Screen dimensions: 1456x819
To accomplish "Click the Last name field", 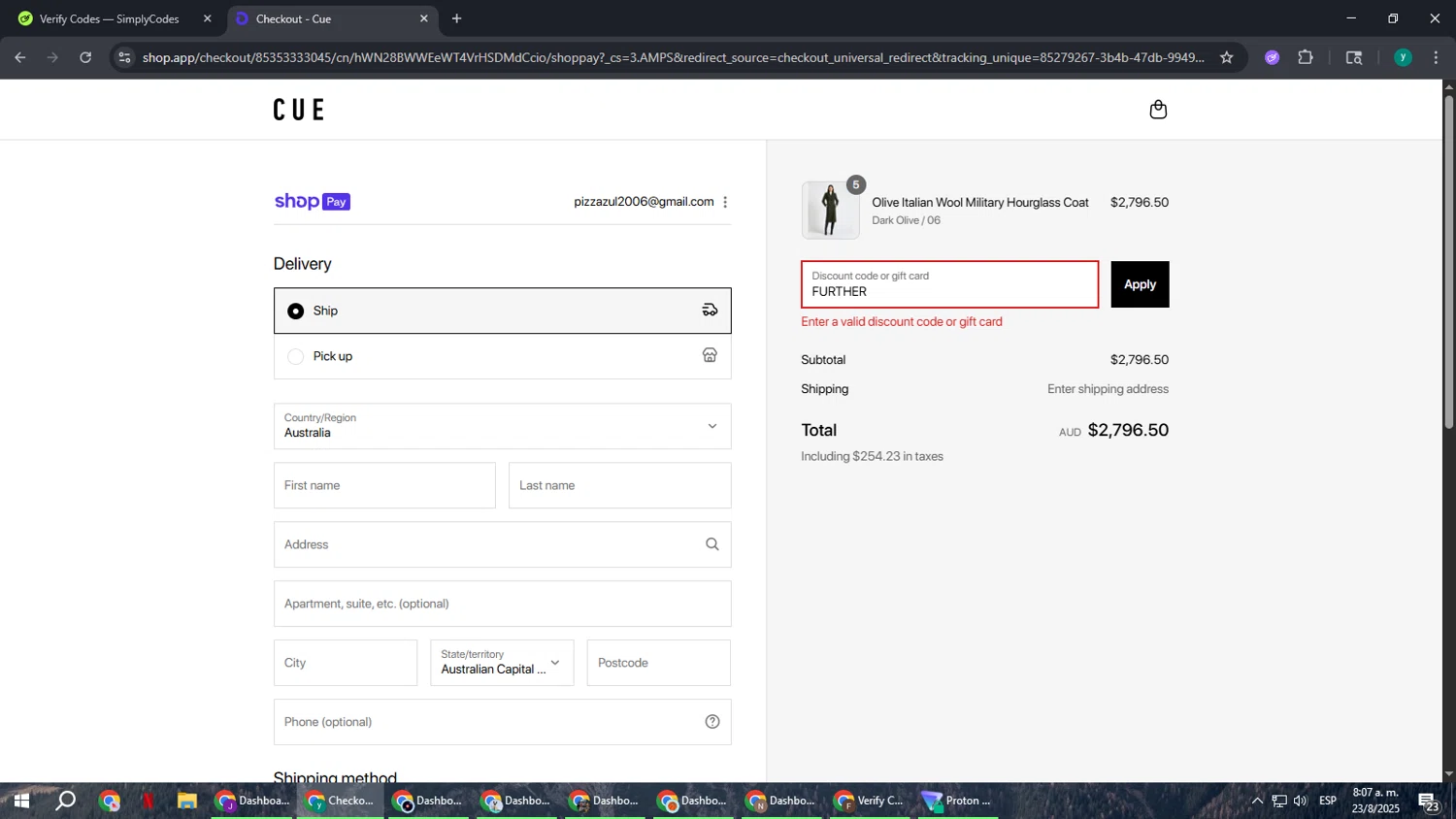I will click(x=619, y=485).
